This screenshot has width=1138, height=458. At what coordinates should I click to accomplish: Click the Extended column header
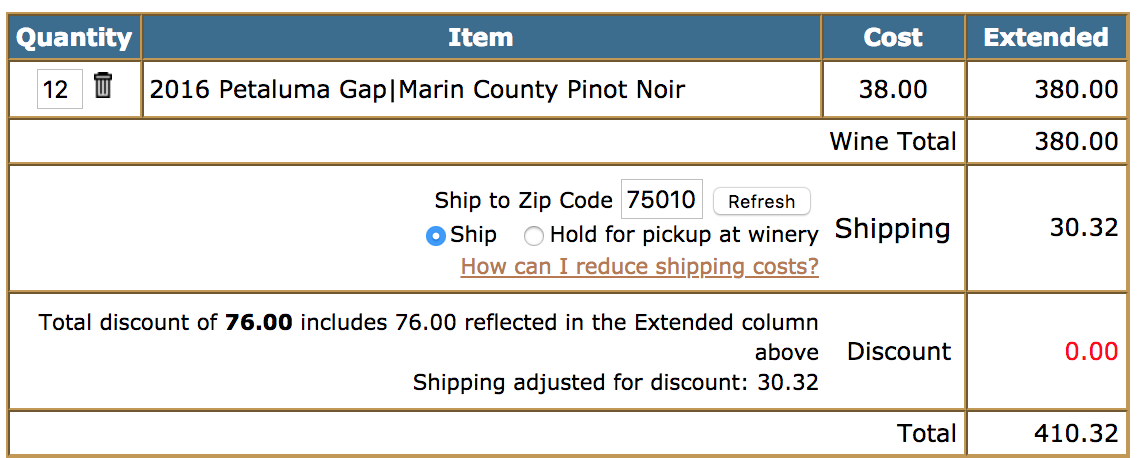tap(1046, 37)
